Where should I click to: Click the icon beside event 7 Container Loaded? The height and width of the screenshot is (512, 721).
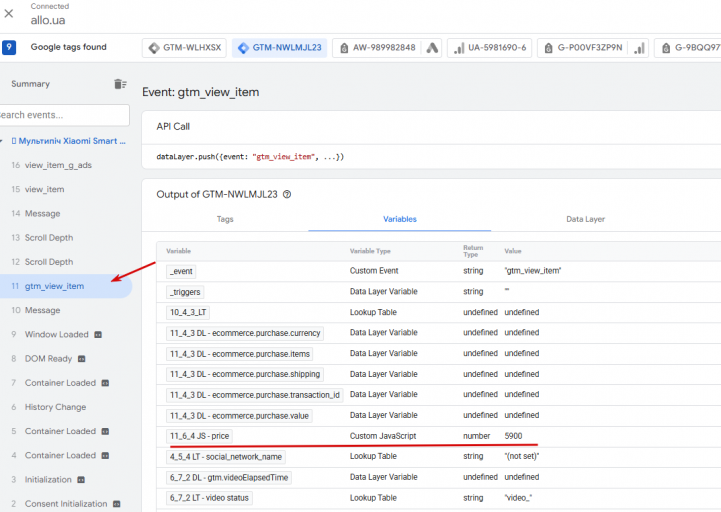pyautogui.click(x=105, y=383)
